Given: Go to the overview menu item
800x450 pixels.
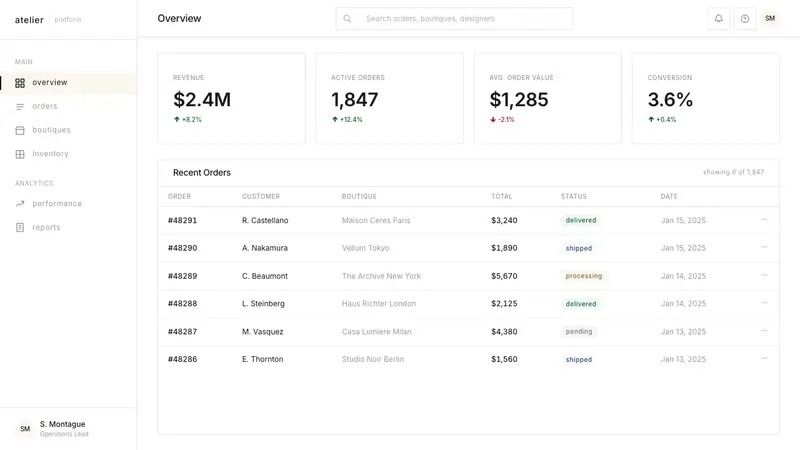Looking at the screenshot, I should (68, 83).
